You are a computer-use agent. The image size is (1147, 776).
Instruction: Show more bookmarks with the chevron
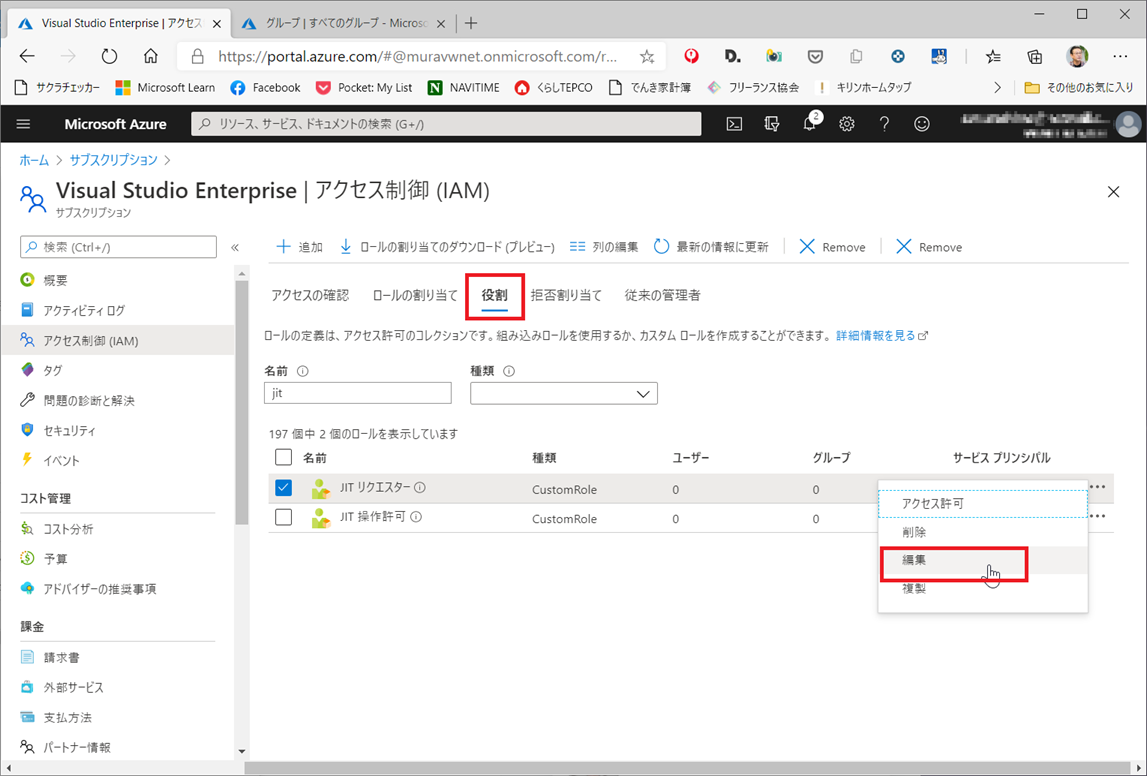click(997, 88)
